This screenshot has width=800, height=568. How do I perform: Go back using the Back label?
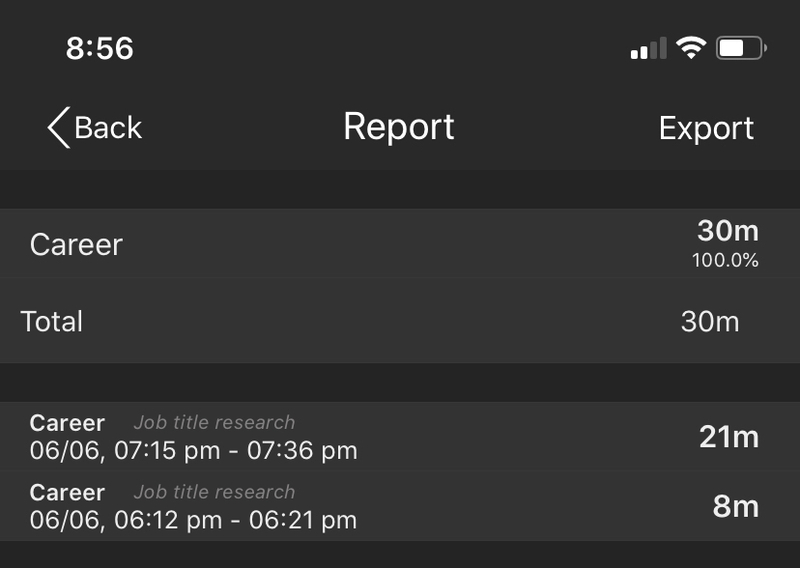click(108, 127)
